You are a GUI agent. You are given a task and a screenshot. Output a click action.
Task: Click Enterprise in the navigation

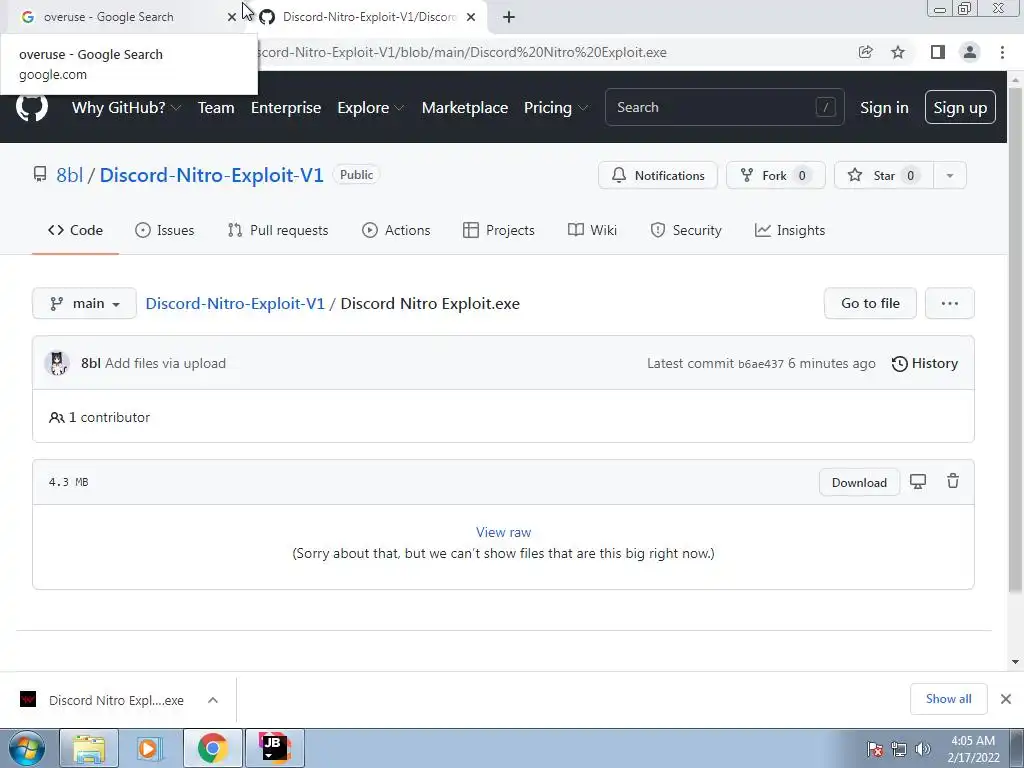[x=286, y=108]
